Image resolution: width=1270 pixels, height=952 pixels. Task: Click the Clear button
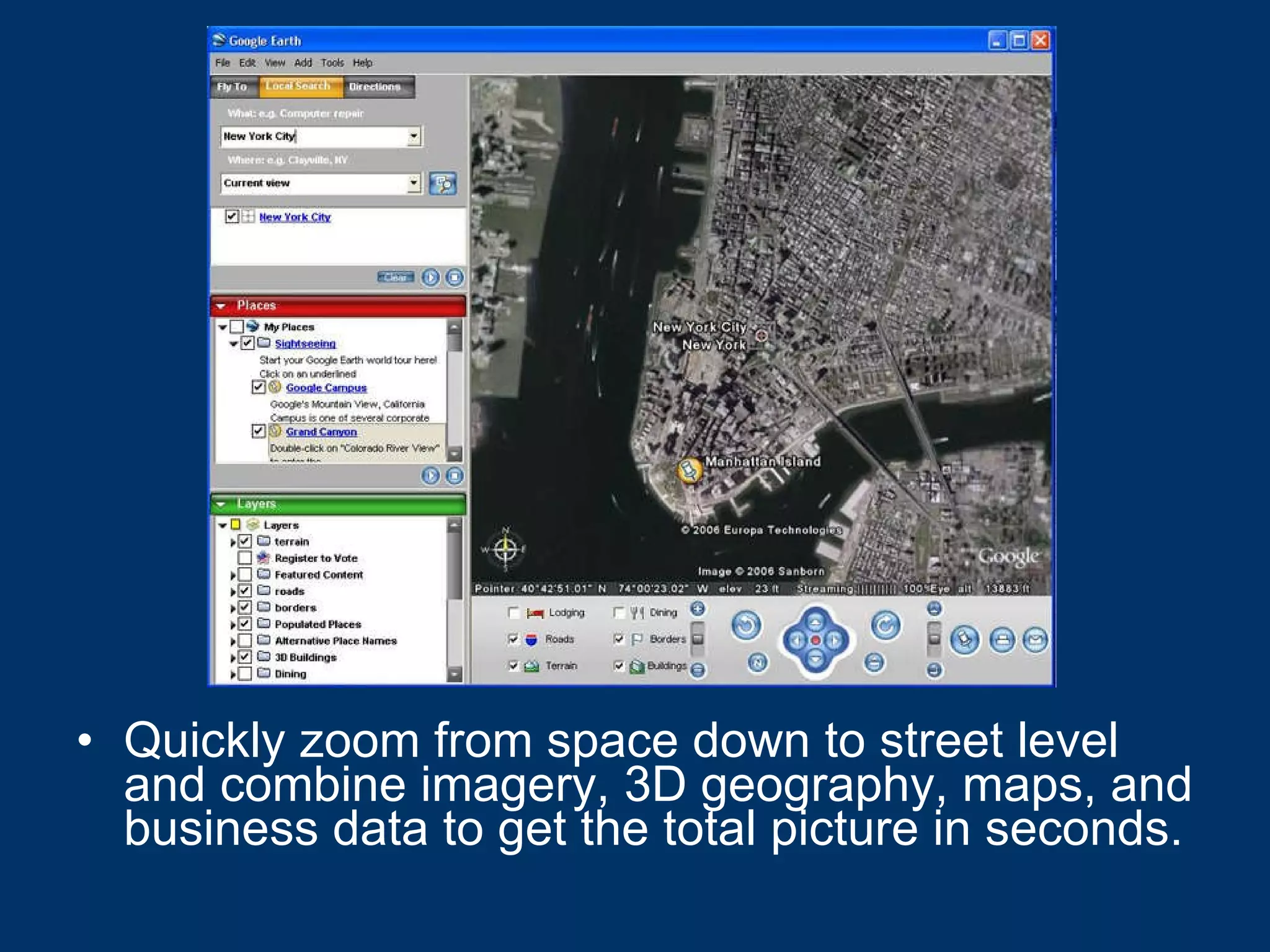click(x=396, y=277)
